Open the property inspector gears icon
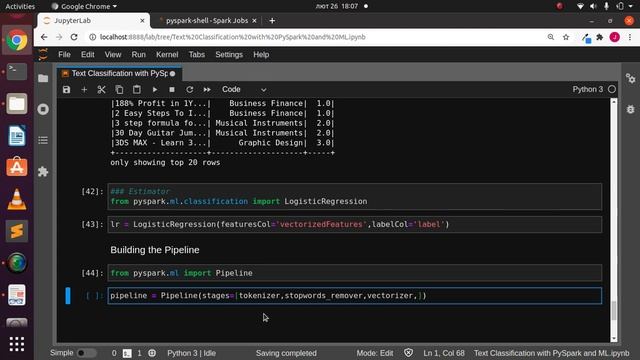This screenshot has height=360, width=640. pyautogui.click(x=631, y=78)
